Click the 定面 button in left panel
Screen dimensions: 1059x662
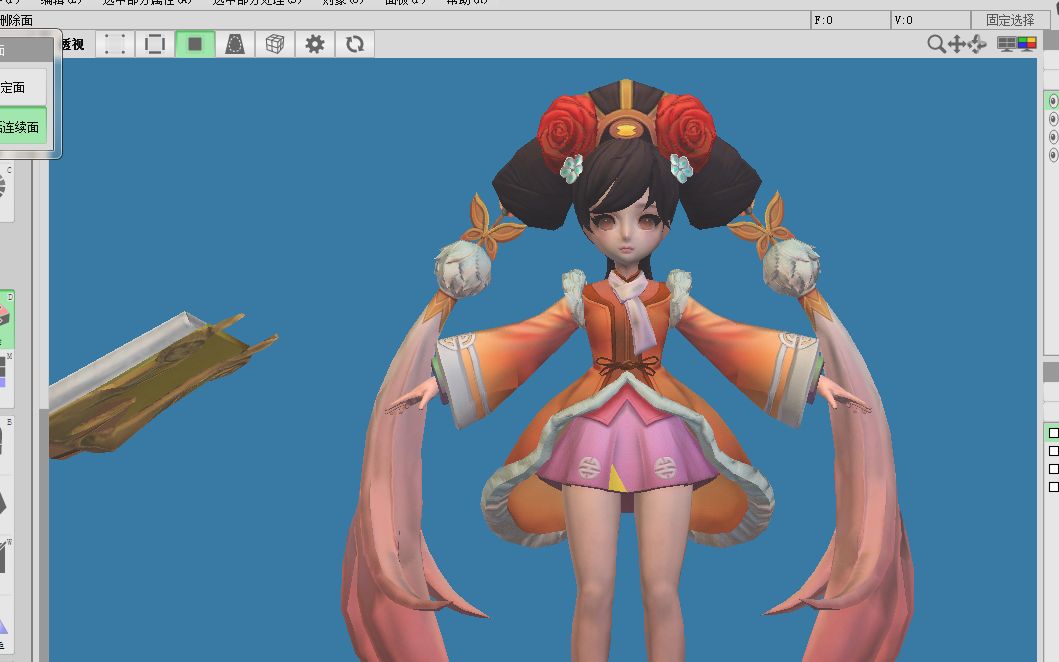[23, 87]
